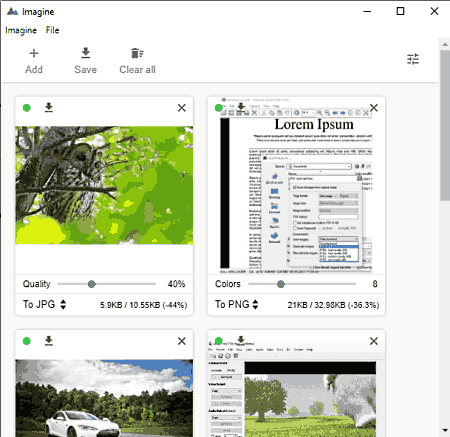Click the Quality label
Viewport: 450px width, 437px height.
pos(36,284)
